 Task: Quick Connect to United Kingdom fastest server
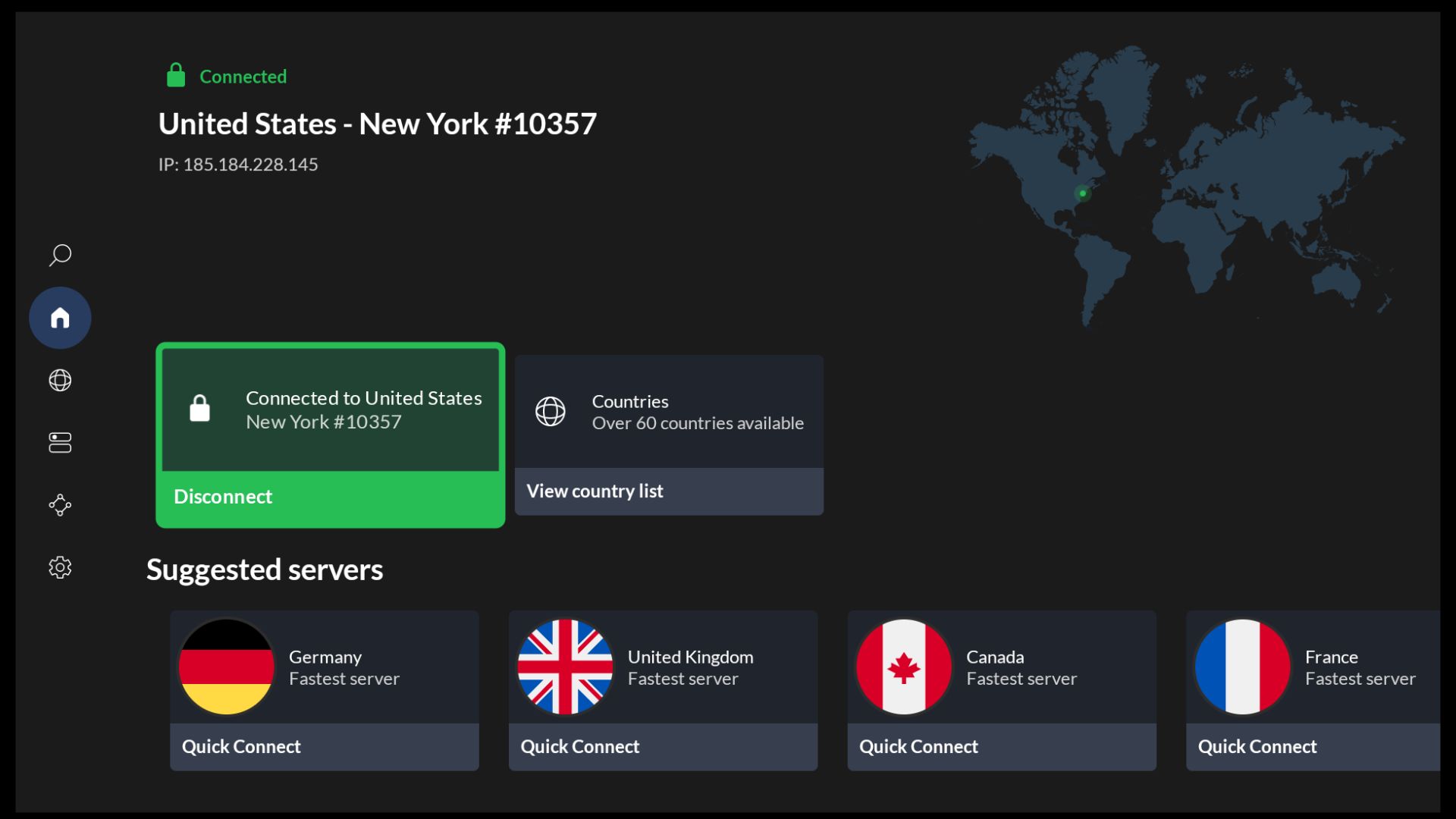(x=579, y=746)
